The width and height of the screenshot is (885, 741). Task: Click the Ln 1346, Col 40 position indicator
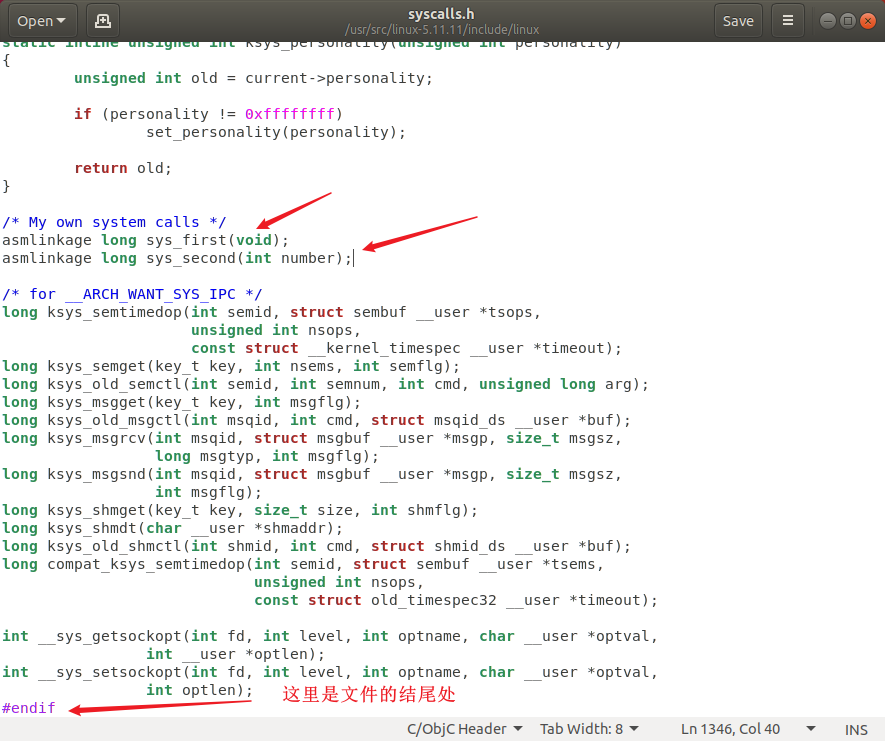coord(730,729)
